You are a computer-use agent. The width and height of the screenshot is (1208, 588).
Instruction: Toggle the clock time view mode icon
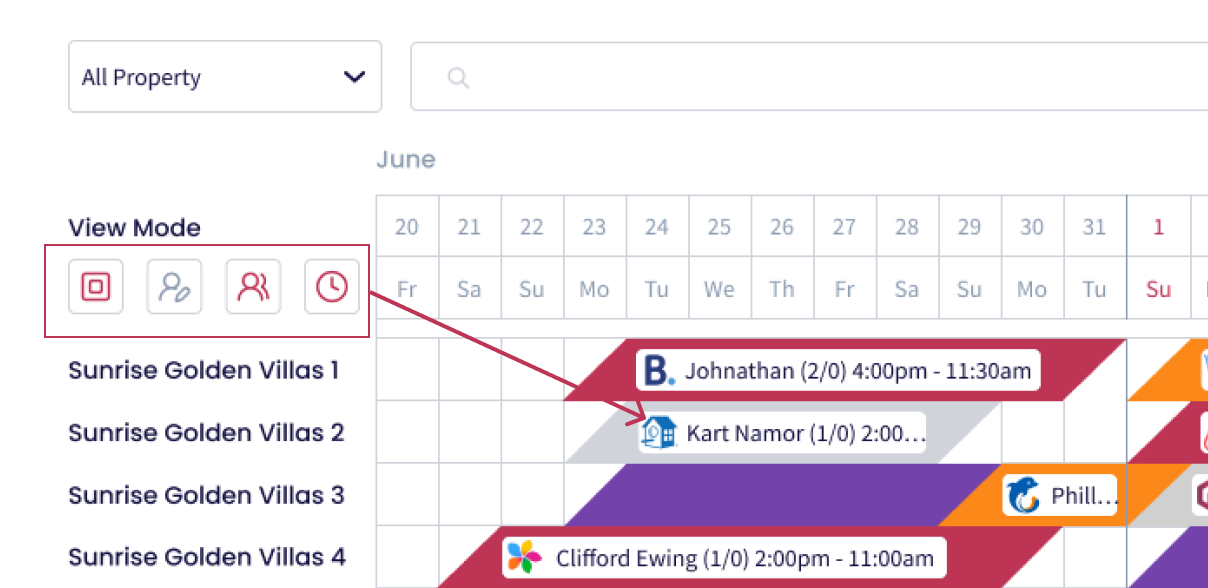pyautogui.click(x=332, y=288)
